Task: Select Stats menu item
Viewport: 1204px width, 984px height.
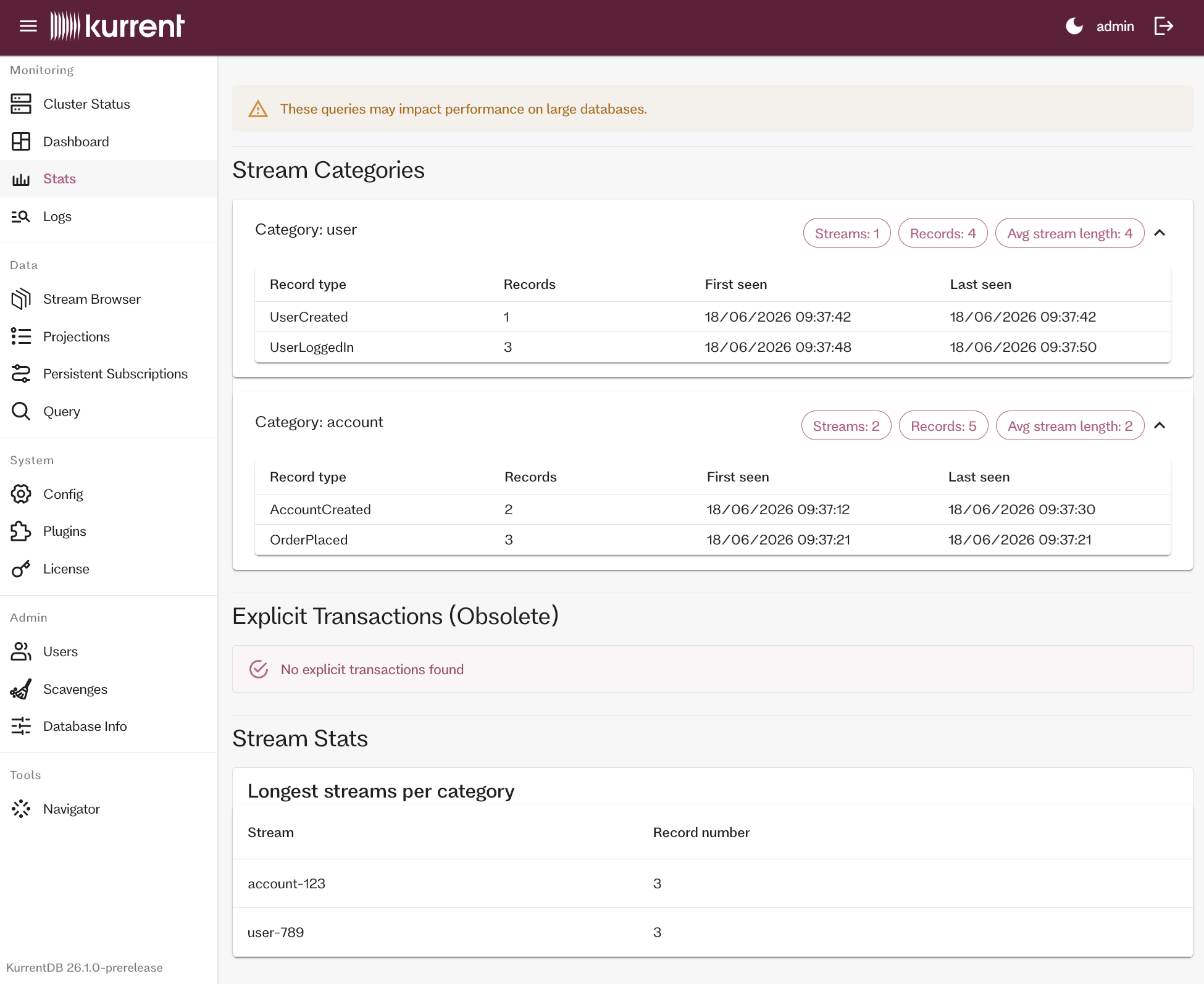Action: pyautogui.click(x=109, y=179)
